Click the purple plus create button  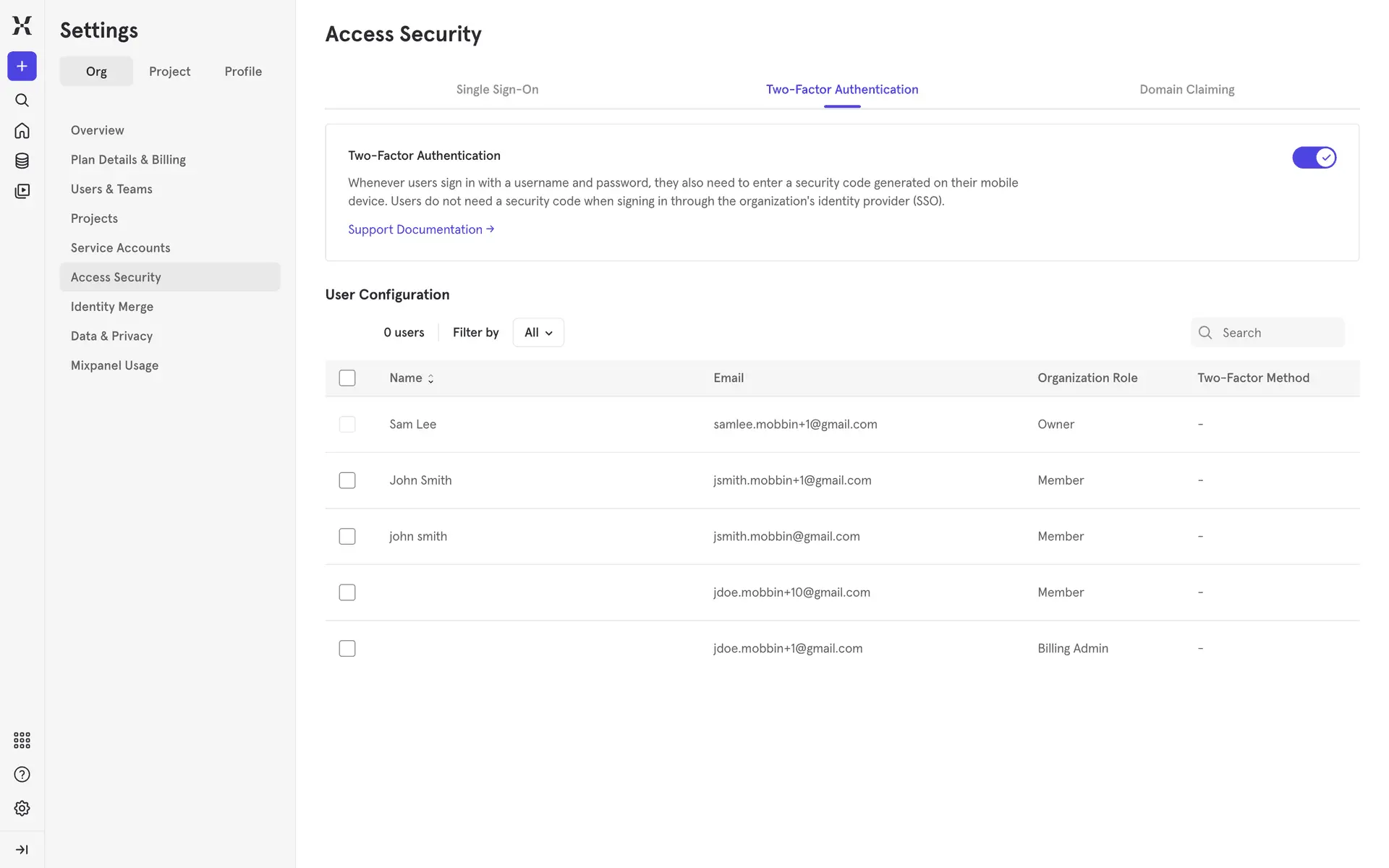[22, 66]
